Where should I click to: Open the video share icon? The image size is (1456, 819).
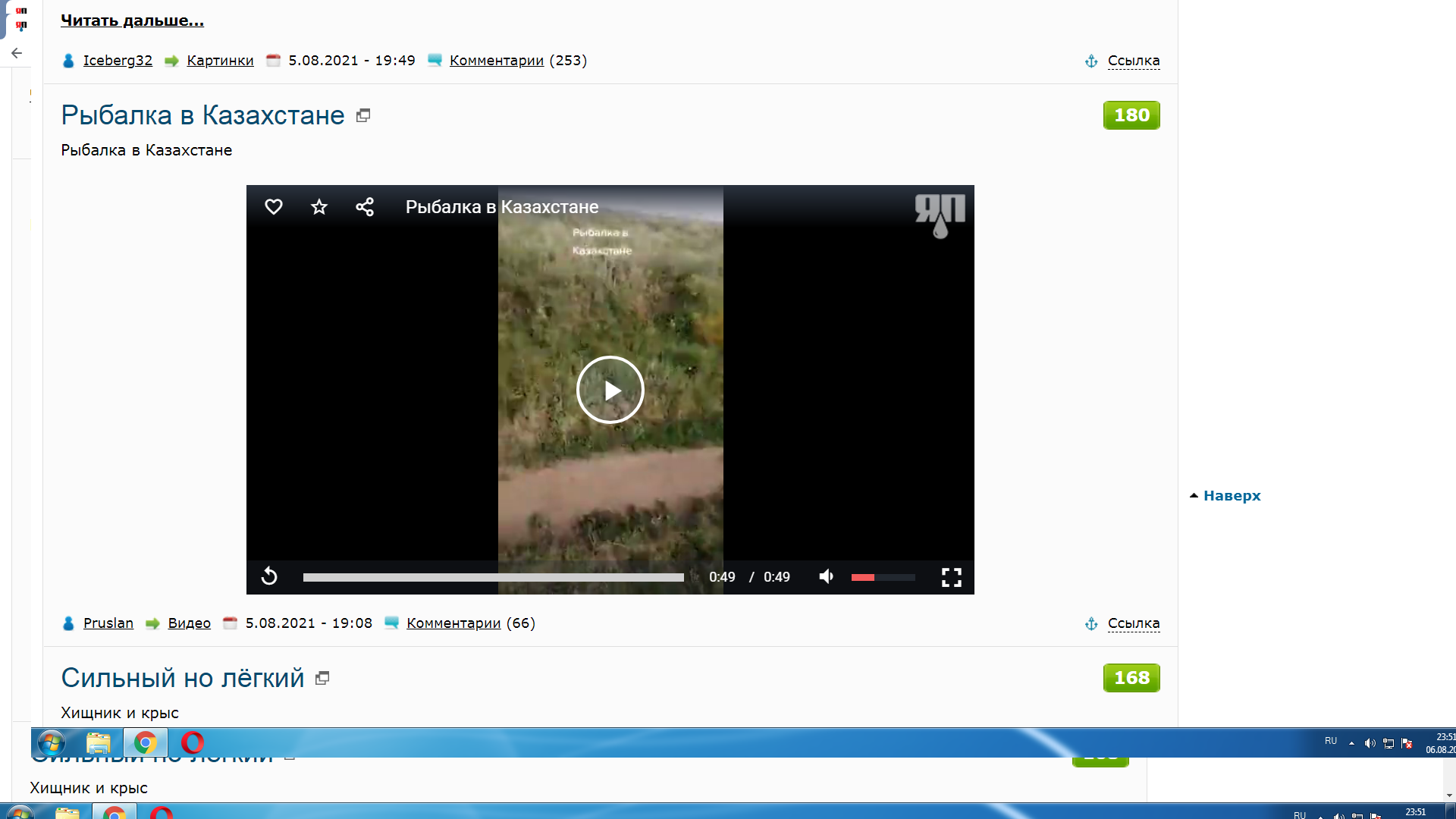pos(365,207)
